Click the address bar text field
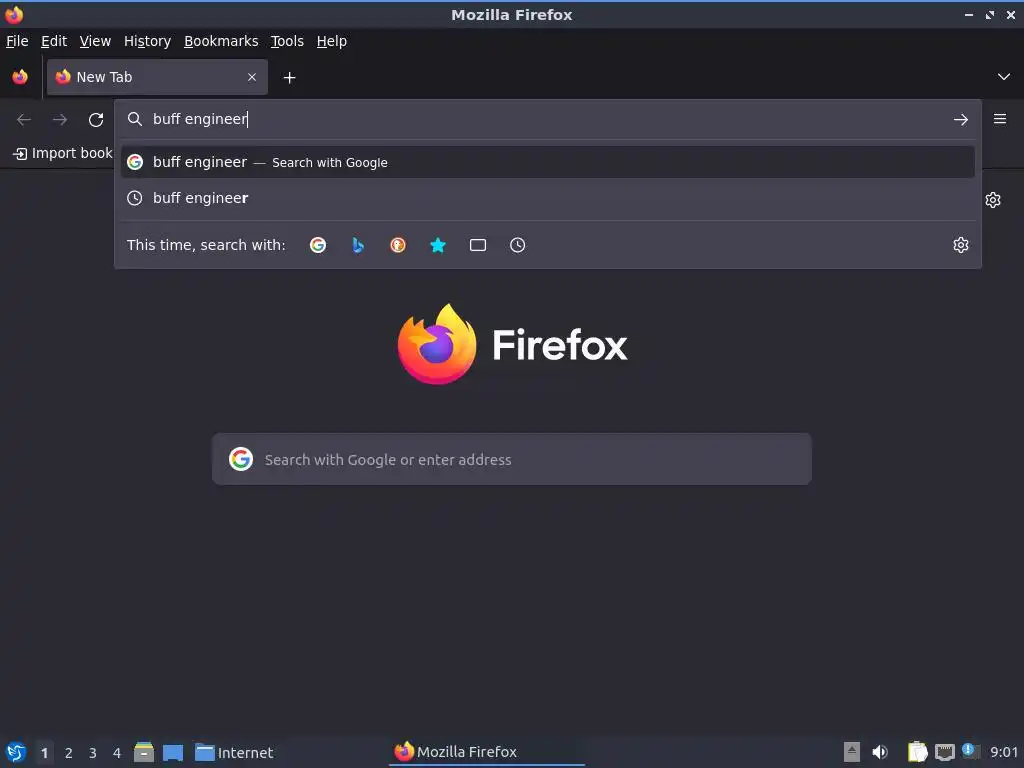The image size is (1024, 768). [547, 119]
